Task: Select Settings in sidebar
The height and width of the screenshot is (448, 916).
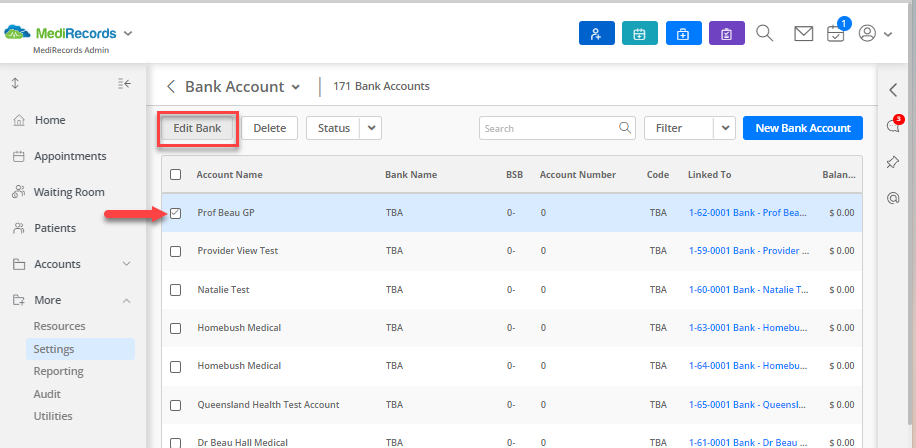Action: (x=80, y=349)
